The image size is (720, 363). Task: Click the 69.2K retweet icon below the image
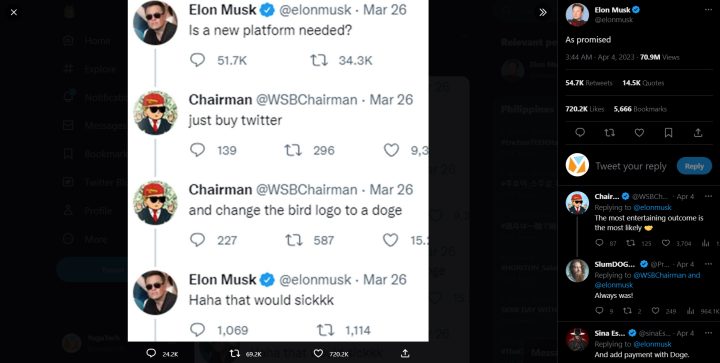[x=235, y=353]
